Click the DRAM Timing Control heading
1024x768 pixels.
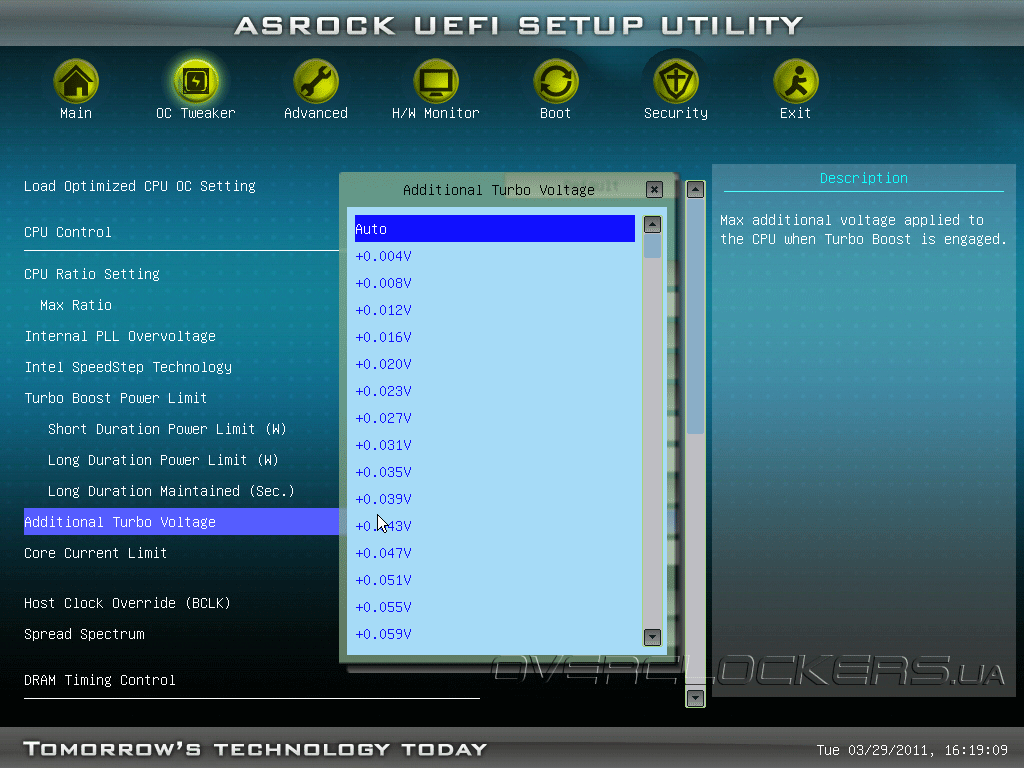pyautogui.click(x=100, y=680)
